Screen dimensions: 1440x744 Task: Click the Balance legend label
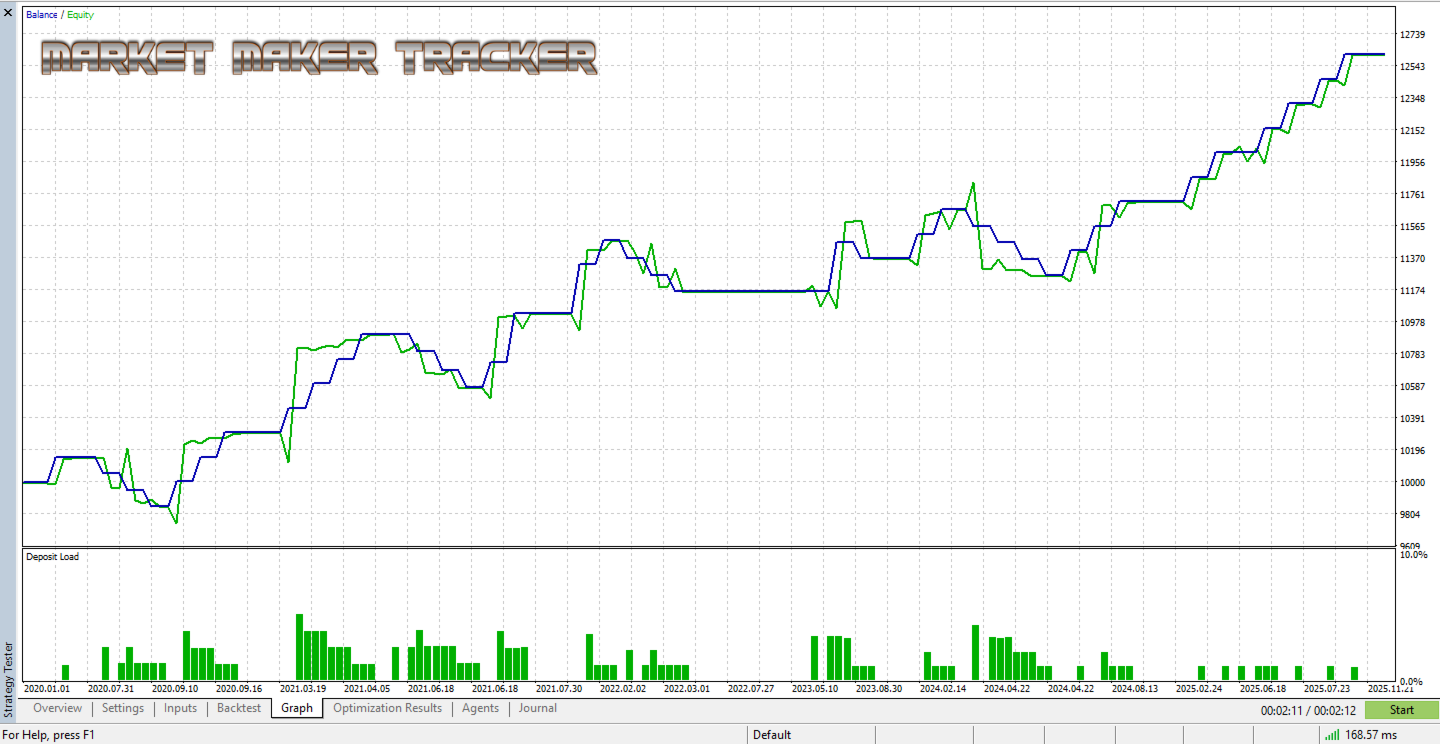[x=42, y=15]
